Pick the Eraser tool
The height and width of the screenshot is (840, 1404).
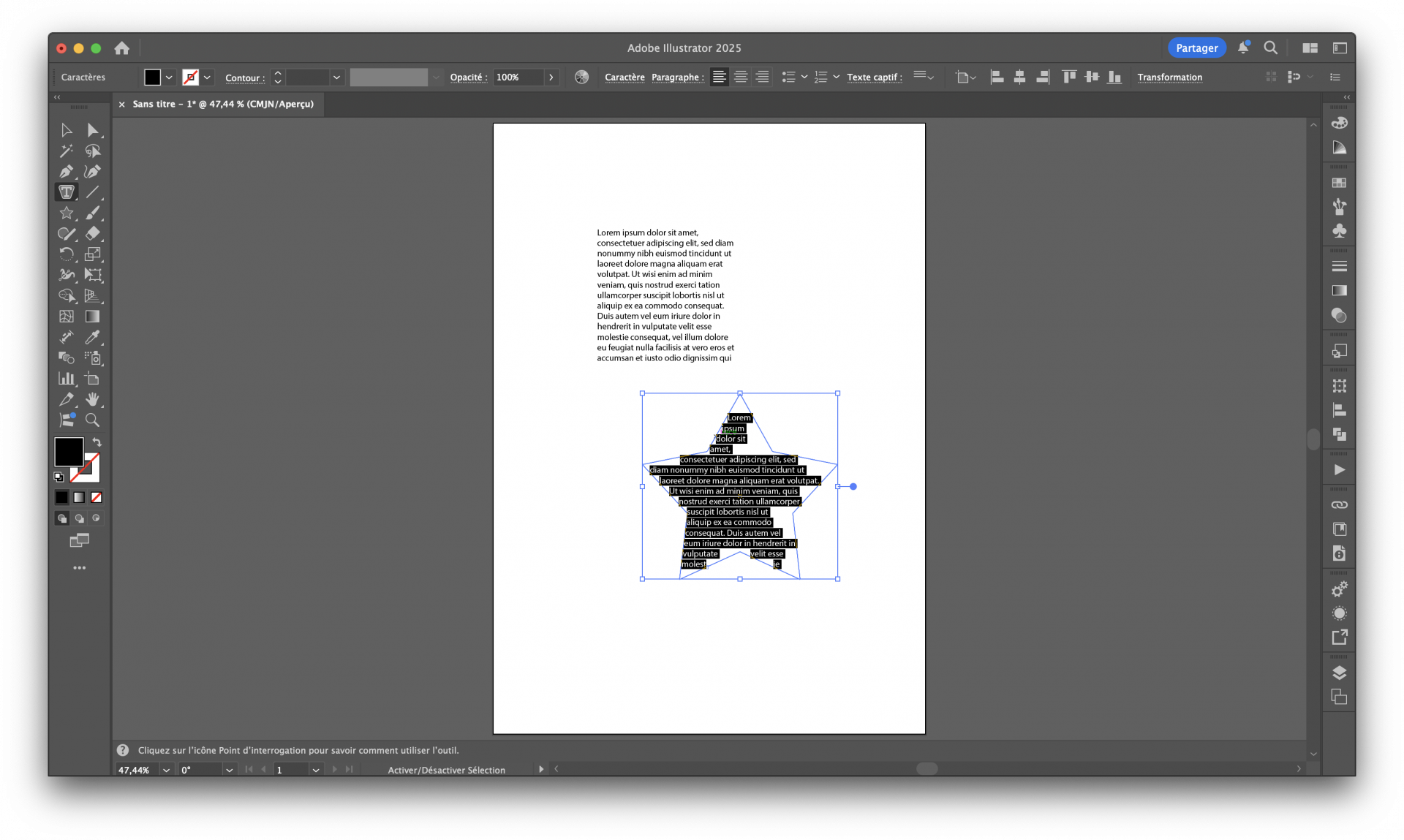pyautogui.click(x=93, y=234)
